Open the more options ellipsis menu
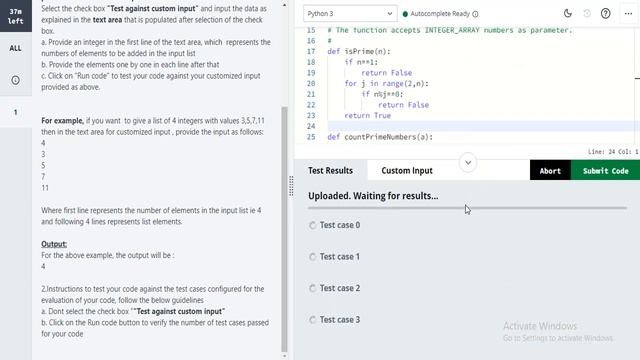The height and width of the screenshot is (360, 640). pos(628,13)
